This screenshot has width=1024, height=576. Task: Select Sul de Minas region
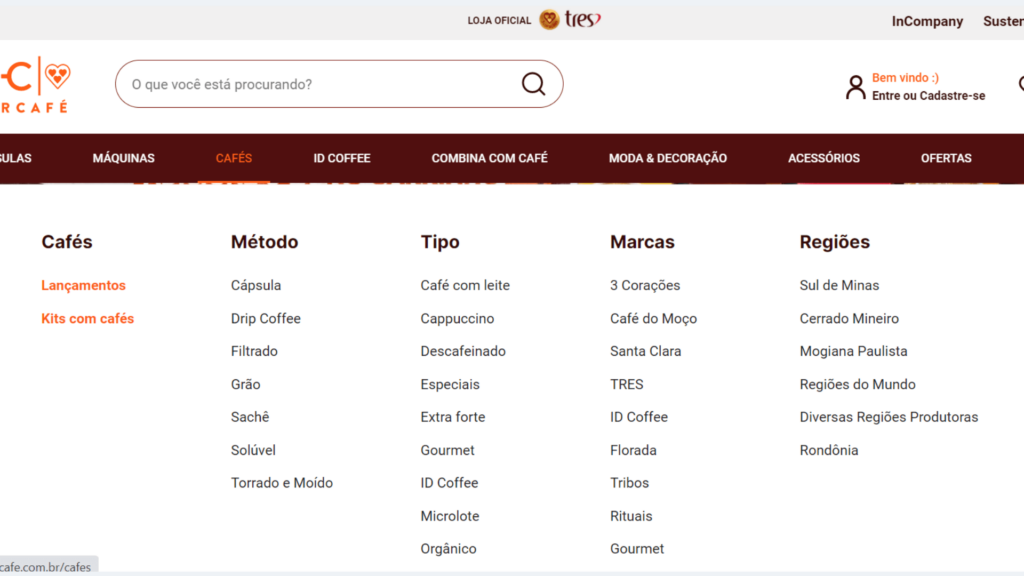(839, 285)
